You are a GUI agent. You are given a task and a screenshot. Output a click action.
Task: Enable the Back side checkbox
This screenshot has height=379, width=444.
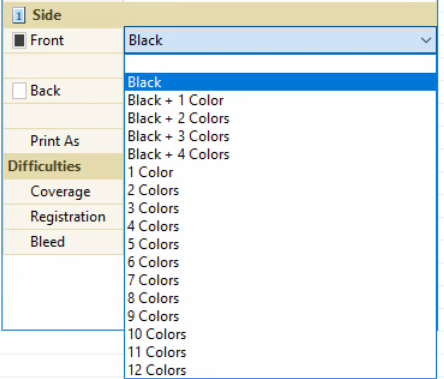pyautogui.click(x=19, y=91)
